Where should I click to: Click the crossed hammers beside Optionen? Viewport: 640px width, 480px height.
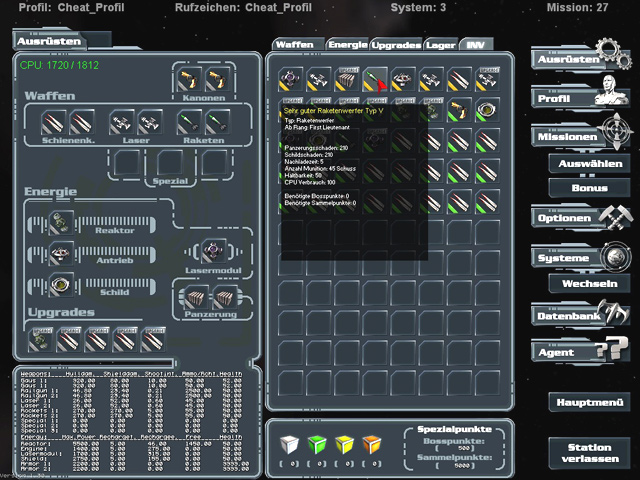point(616,217)
